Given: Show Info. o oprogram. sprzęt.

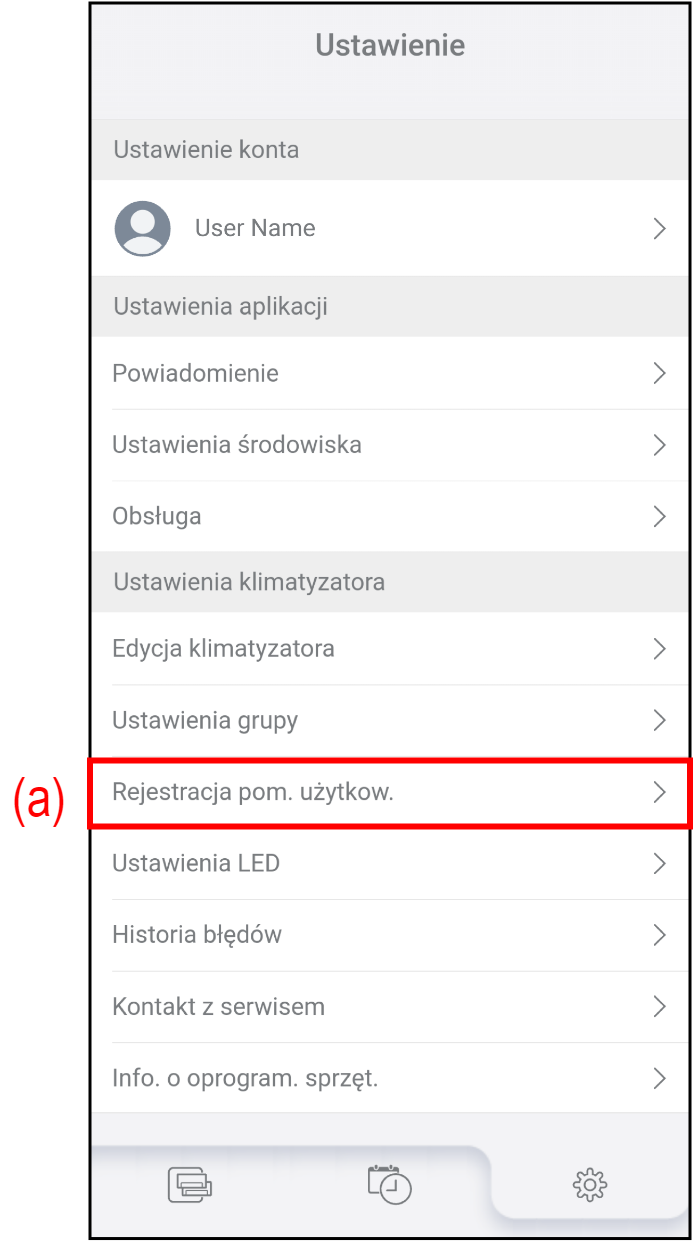Looking at the screenshot, I should (x=245, y=1078).
